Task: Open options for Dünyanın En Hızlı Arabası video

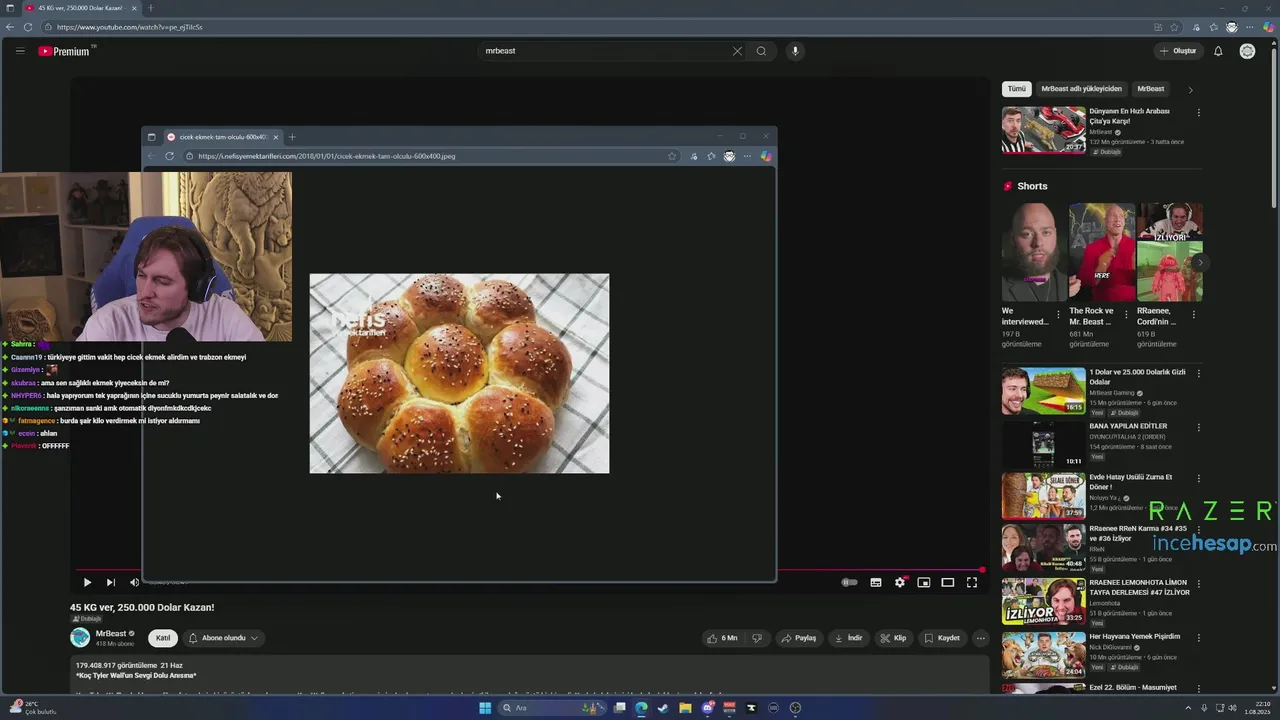Action: click(1198, 113)
